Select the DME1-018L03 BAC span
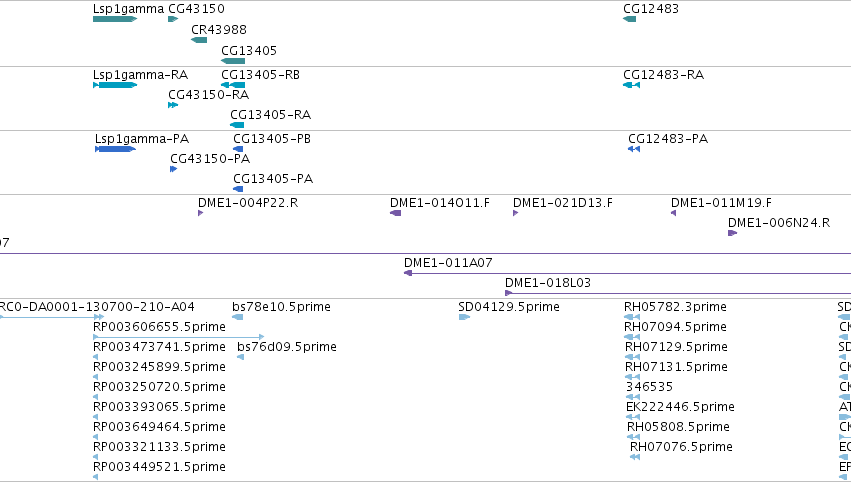 678,293
